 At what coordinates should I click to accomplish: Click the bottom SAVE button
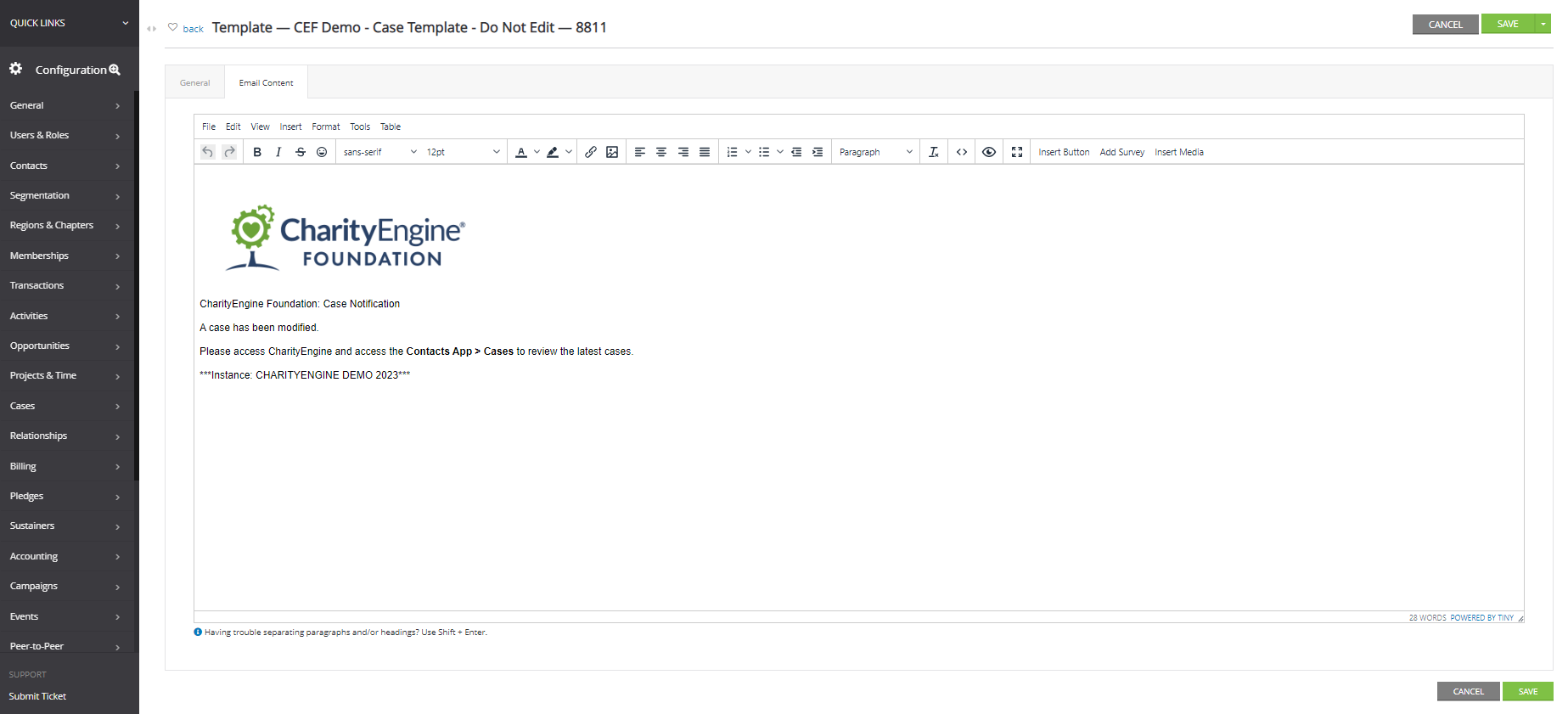(x=1528, y=691)
